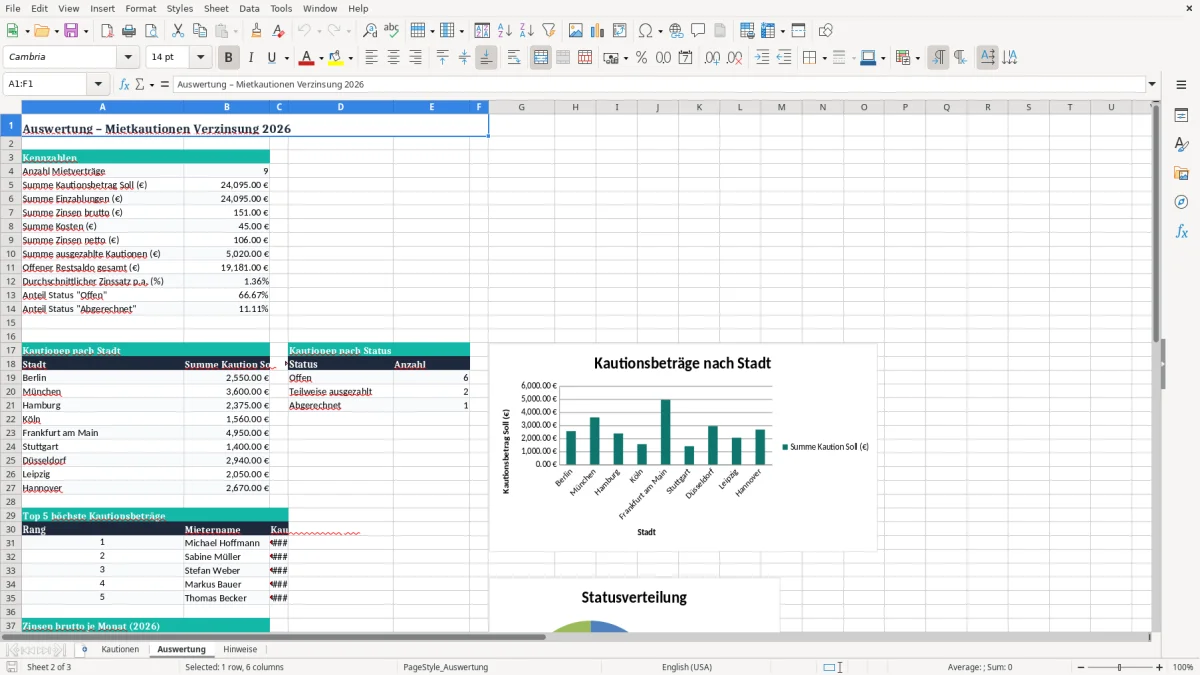
Task: Open the File menu
Action: [x=12, y=8]
